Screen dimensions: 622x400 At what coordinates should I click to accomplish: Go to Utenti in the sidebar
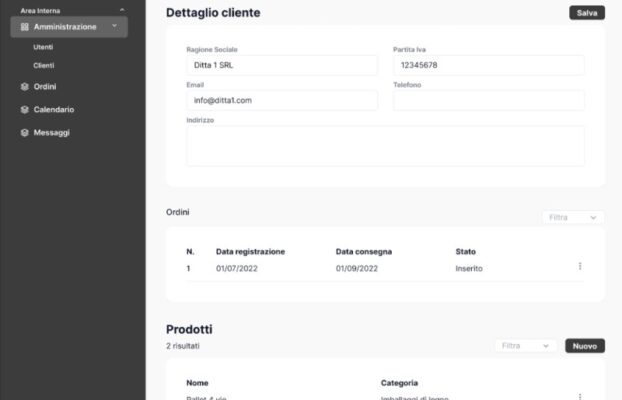click(43, 47)
